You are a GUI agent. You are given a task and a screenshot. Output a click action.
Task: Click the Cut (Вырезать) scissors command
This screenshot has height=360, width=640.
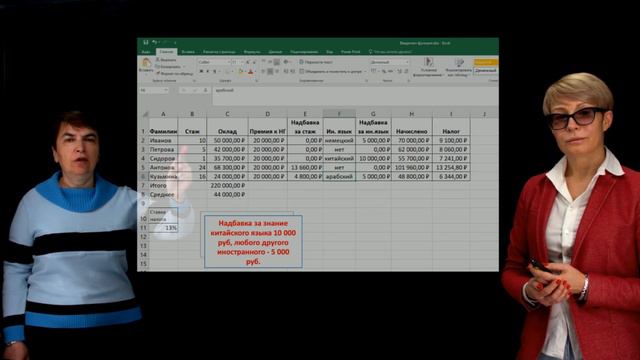click(x=166, y=60)
